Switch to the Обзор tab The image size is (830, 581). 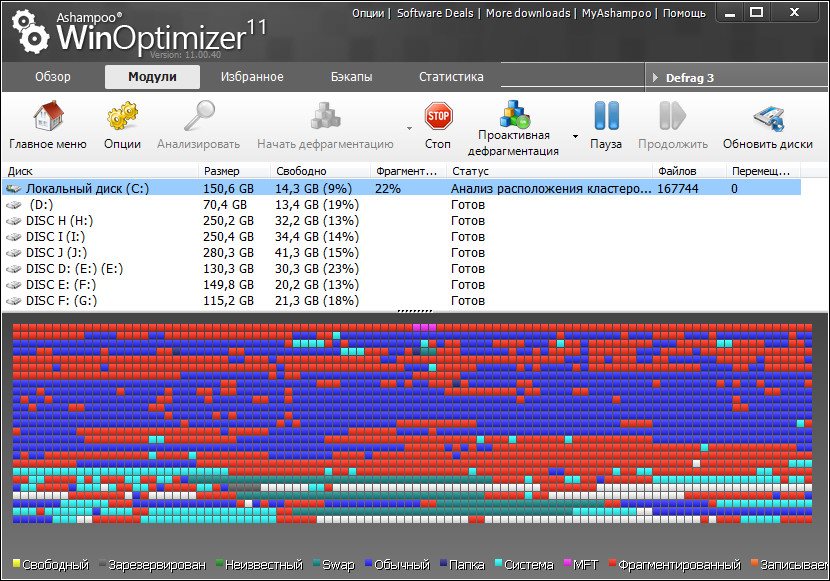(x=52, y=77)
